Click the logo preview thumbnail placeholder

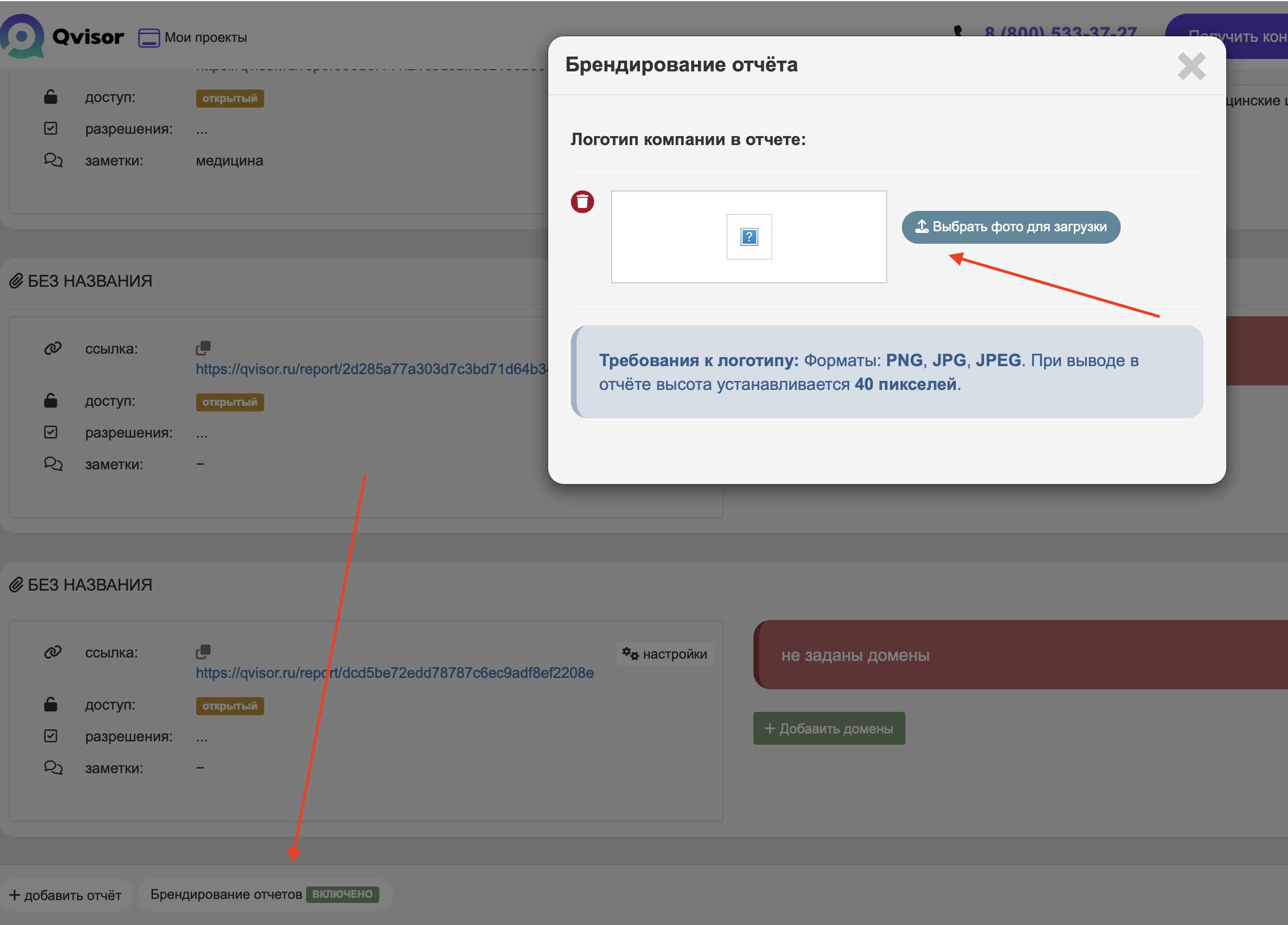[x=748, y=237]
